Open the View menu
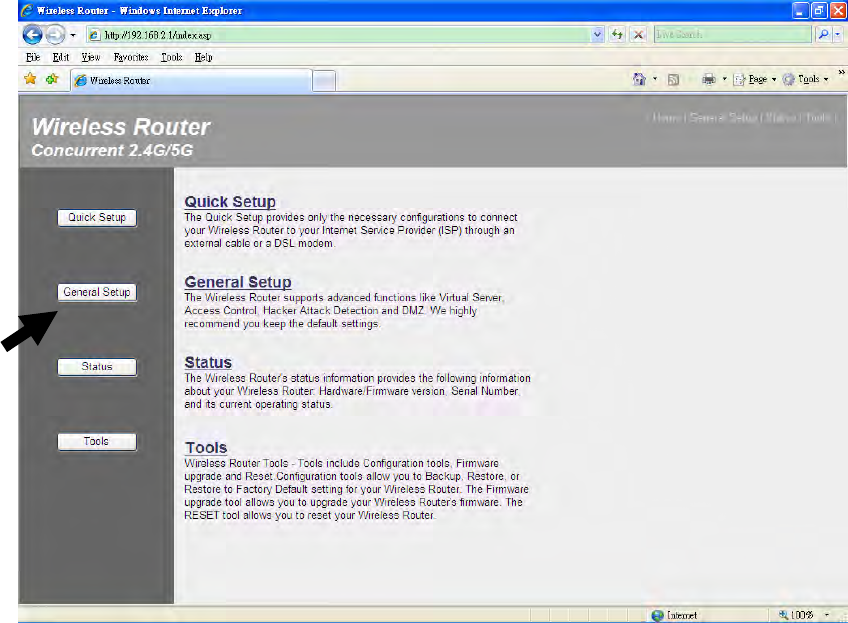Image resolution: width=848 pixels, height=623 pixels. click(x=91, y=57)
